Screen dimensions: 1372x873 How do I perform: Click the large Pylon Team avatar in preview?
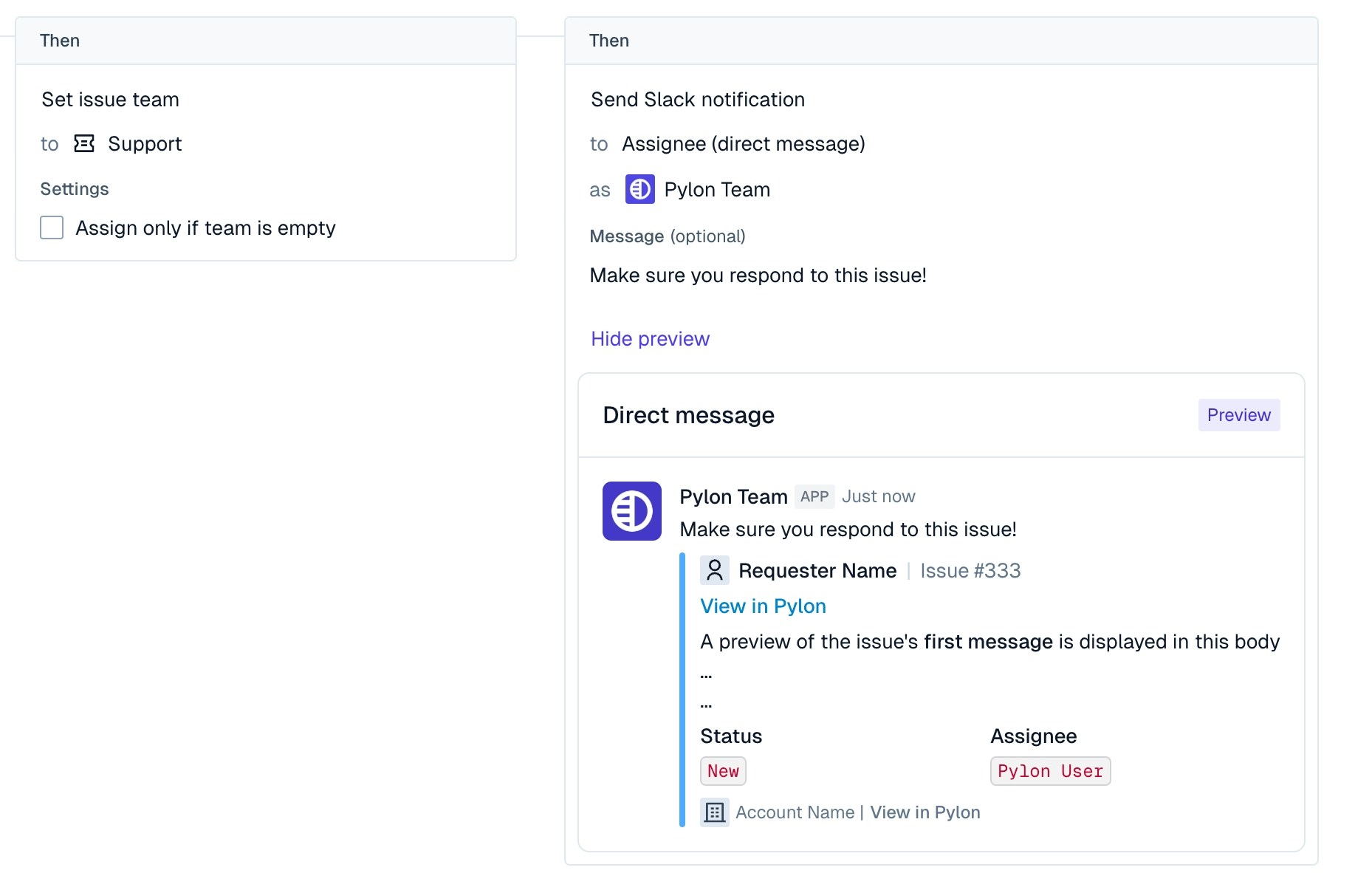click(x=631, y=511)
